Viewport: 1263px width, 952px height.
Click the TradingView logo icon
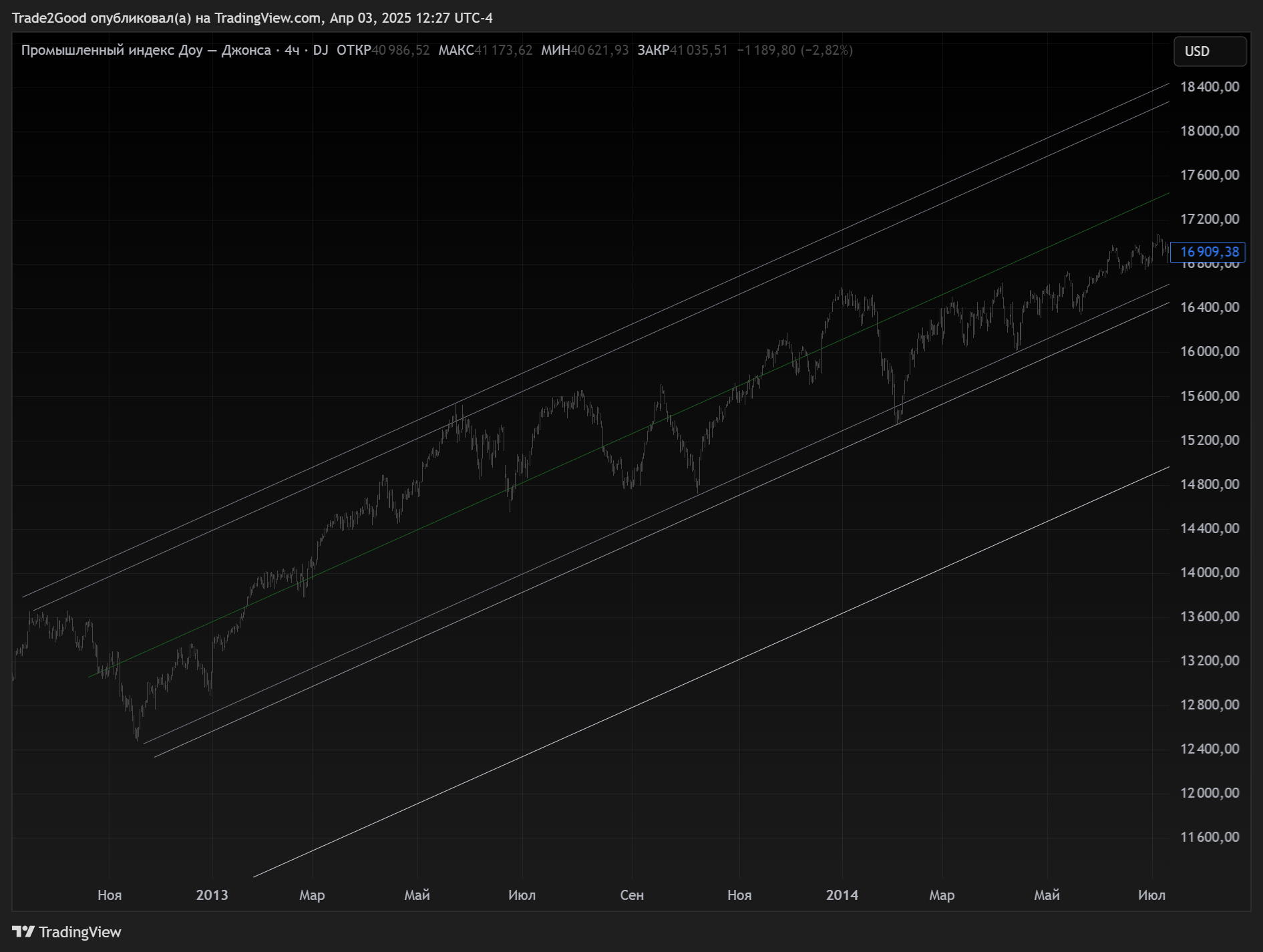point(23,931)
